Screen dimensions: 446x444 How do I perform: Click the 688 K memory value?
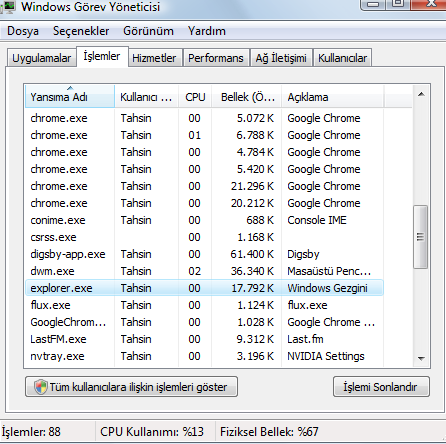pos(260,220)
